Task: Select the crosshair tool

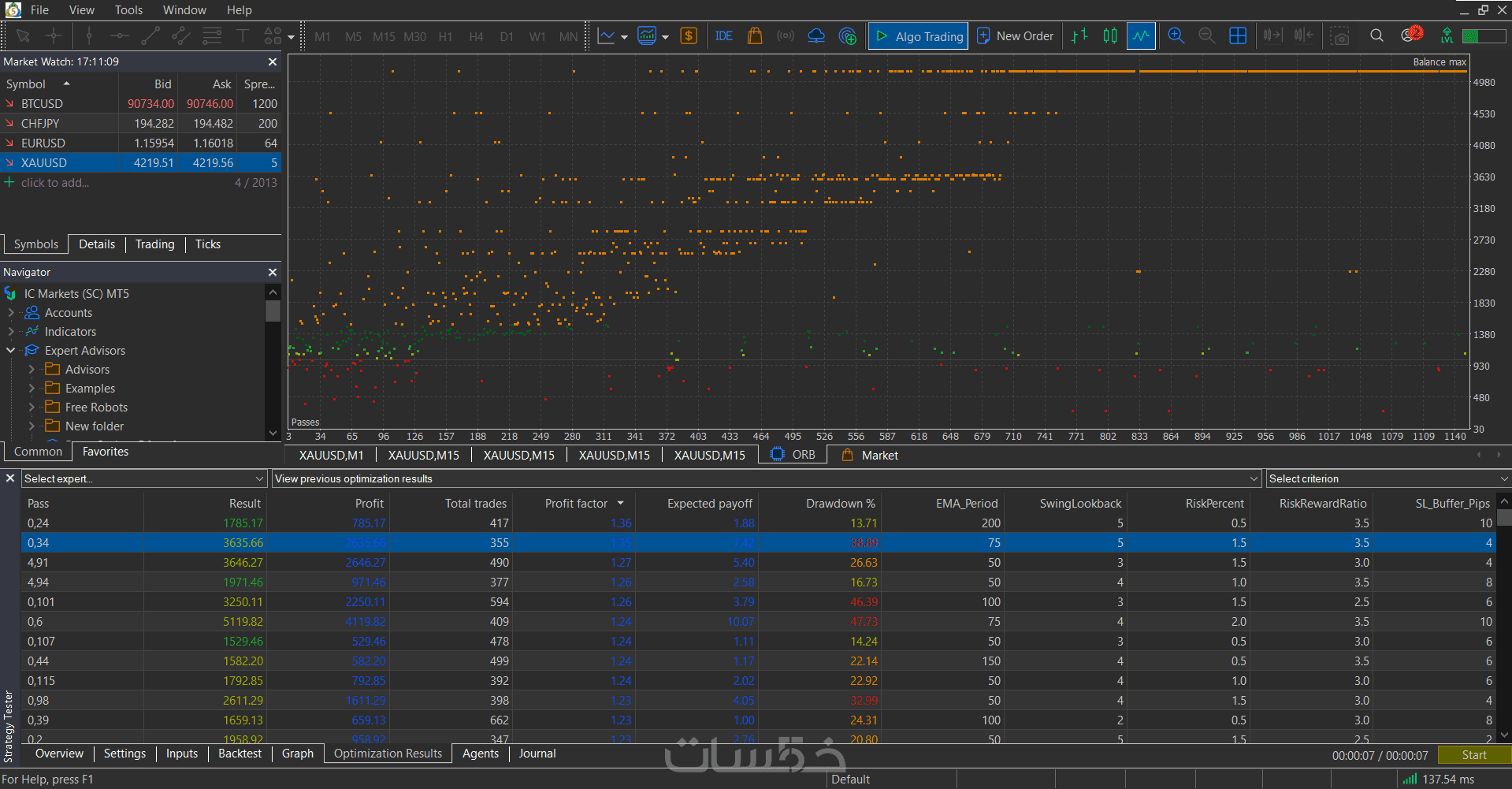Action: [54, 36]
